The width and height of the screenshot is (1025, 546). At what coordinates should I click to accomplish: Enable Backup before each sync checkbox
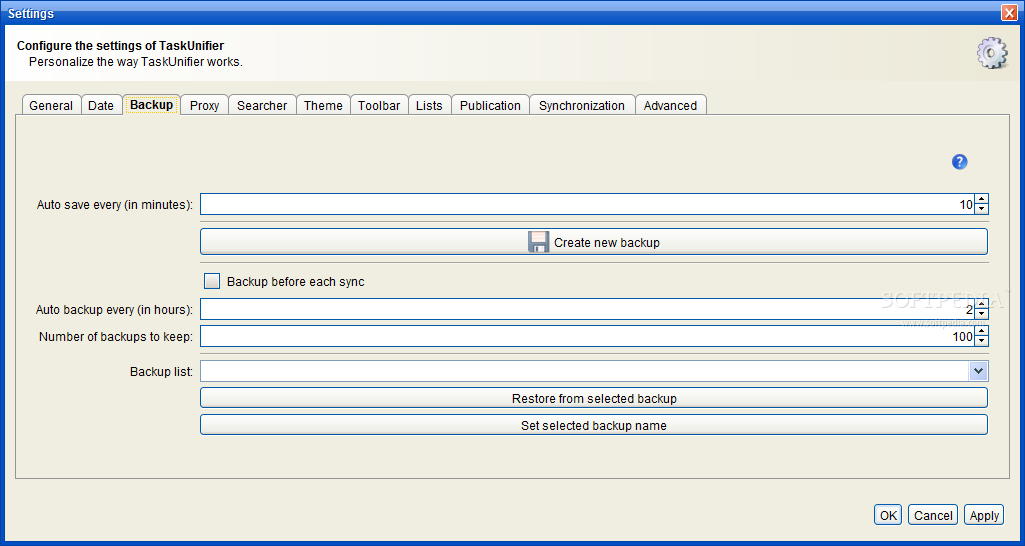(212, 281)
